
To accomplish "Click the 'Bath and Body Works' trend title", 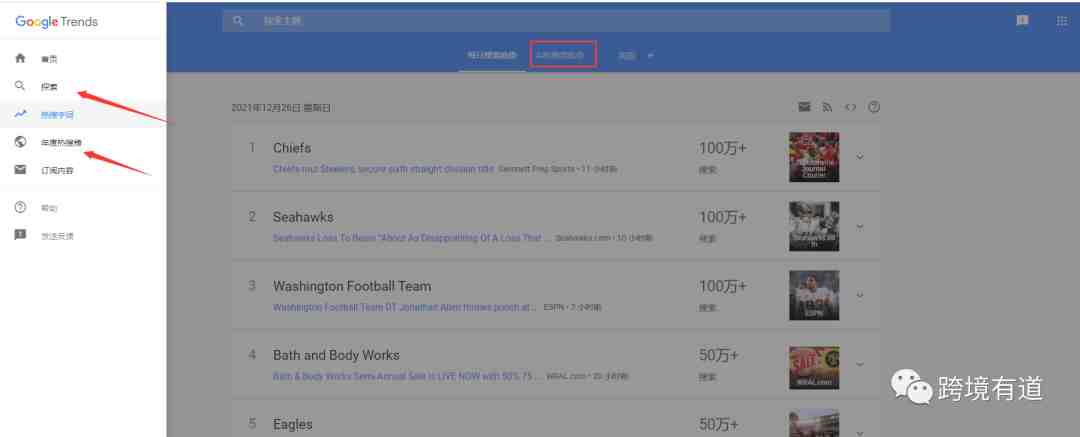I will (x=336, y=355).
